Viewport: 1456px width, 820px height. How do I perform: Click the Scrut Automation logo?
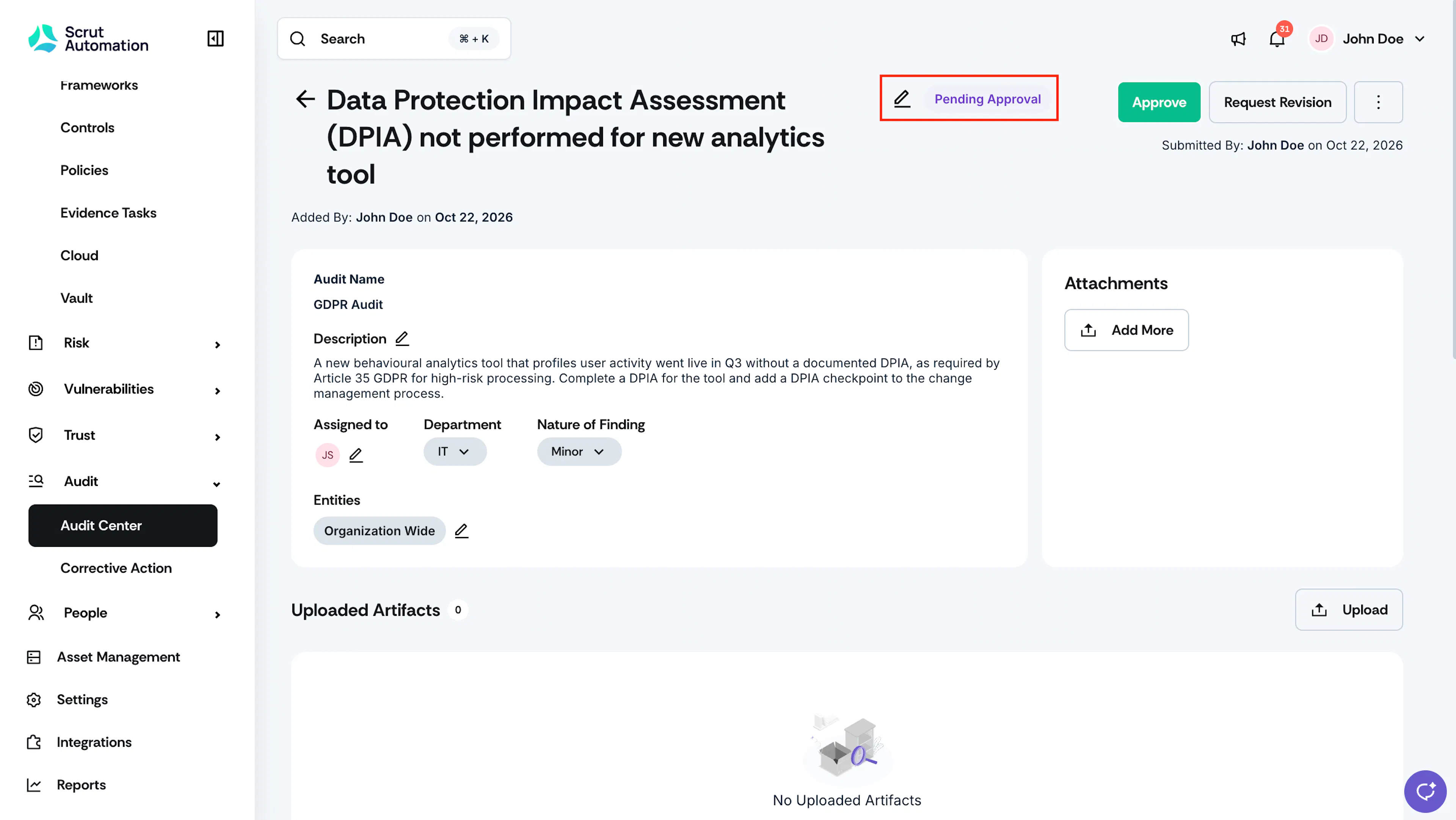pyautogui.click(x=88, y=38)
